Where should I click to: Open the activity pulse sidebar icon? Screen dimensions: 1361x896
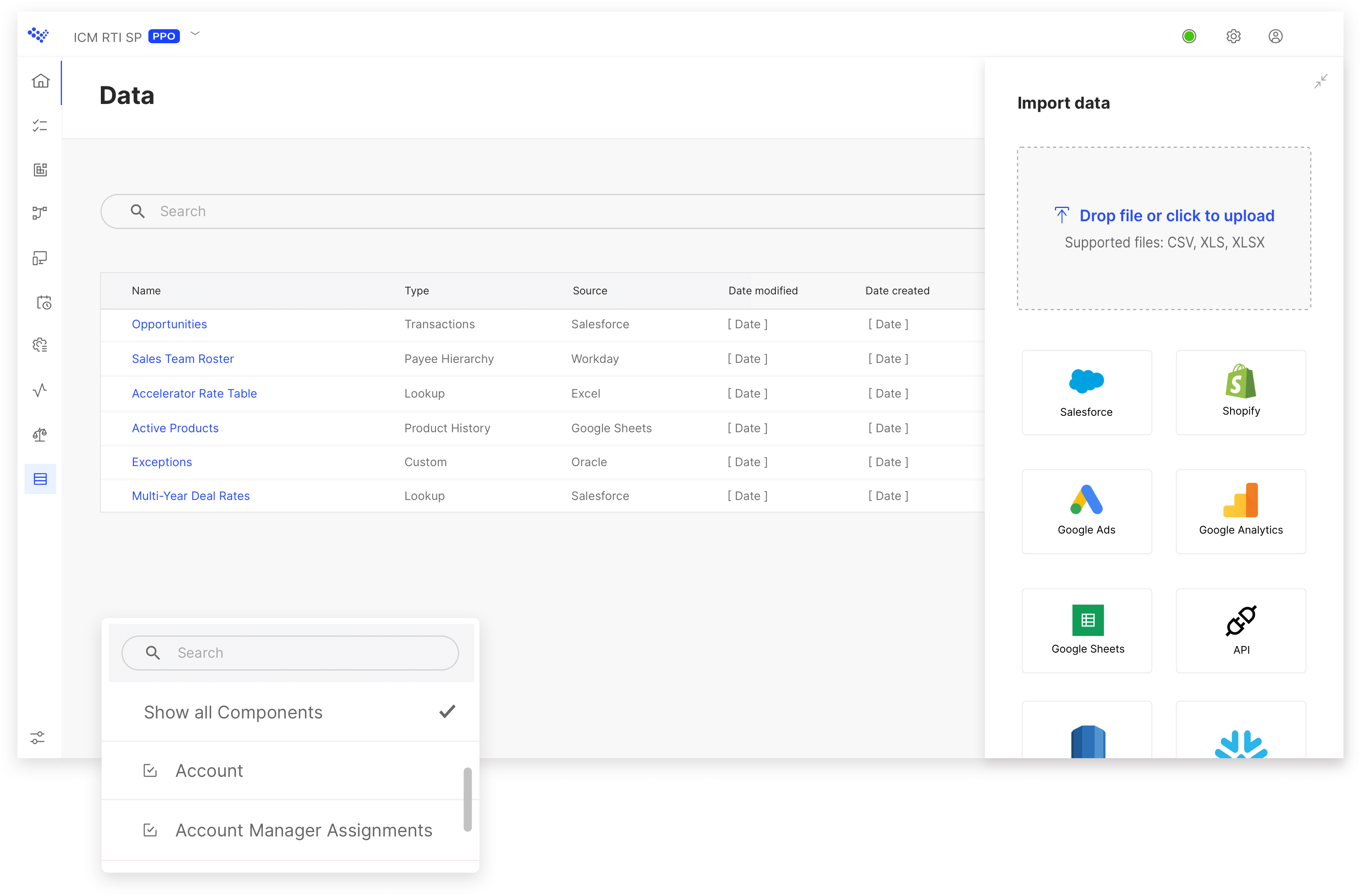pos(40,390)
